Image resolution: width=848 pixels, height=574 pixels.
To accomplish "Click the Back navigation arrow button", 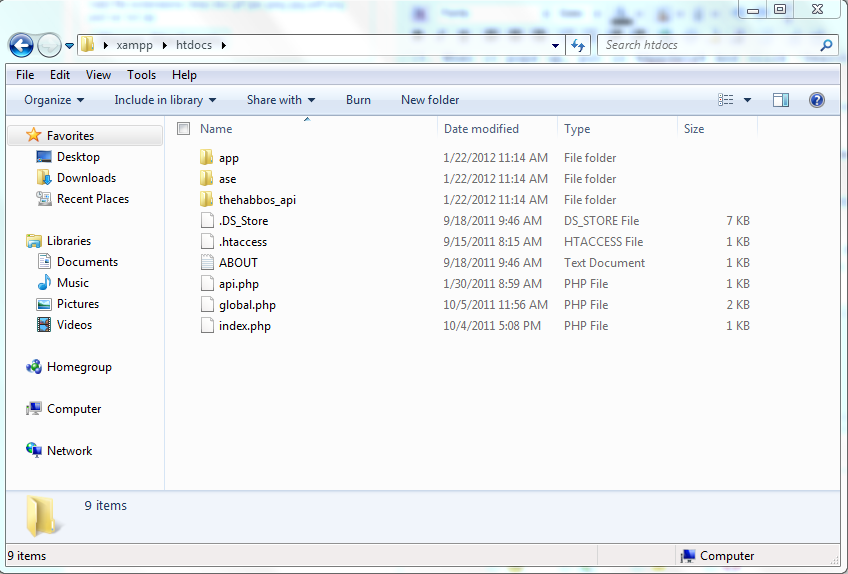I will tap(22, 45).
